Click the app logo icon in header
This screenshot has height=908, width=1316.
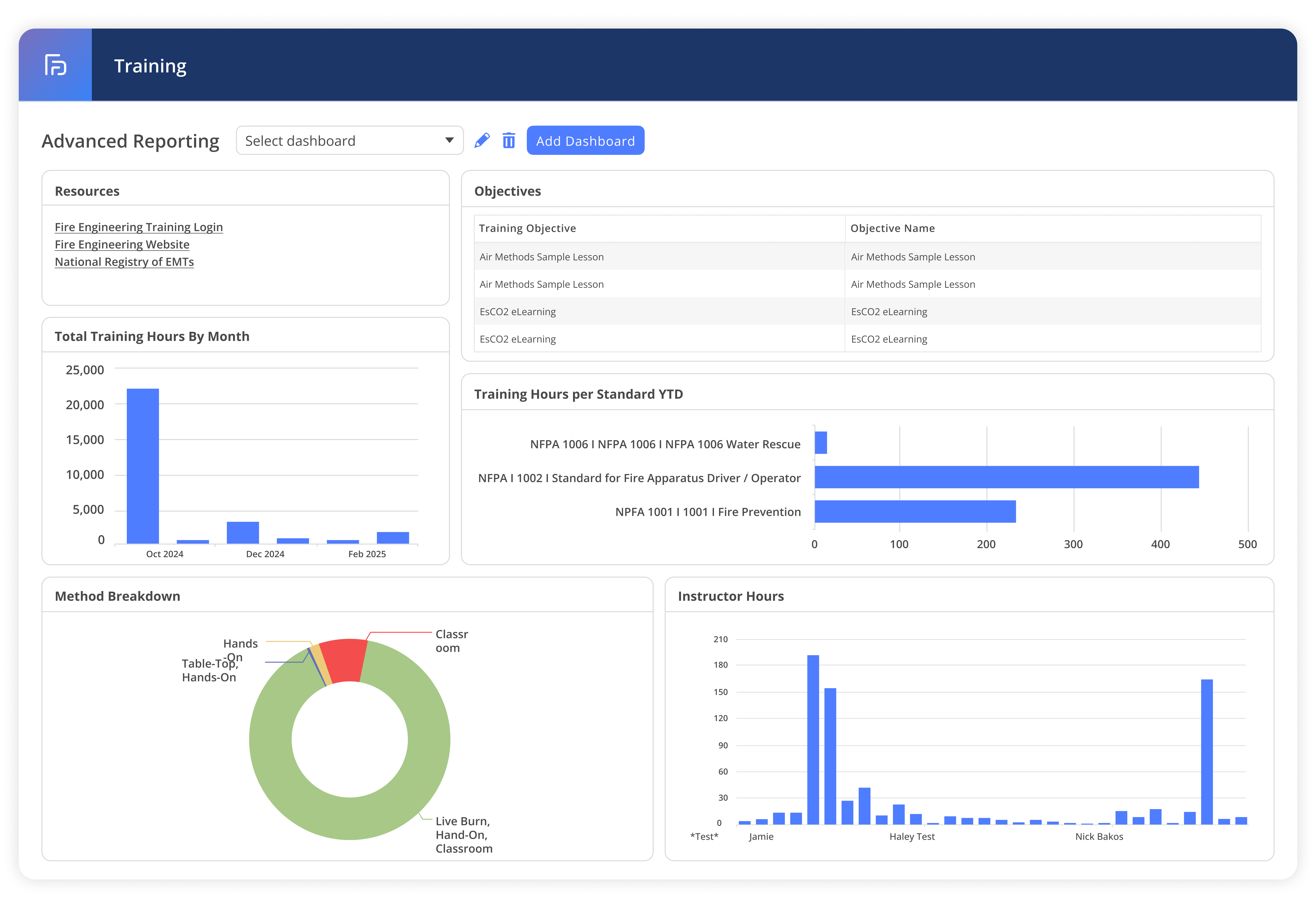(55, 65)
